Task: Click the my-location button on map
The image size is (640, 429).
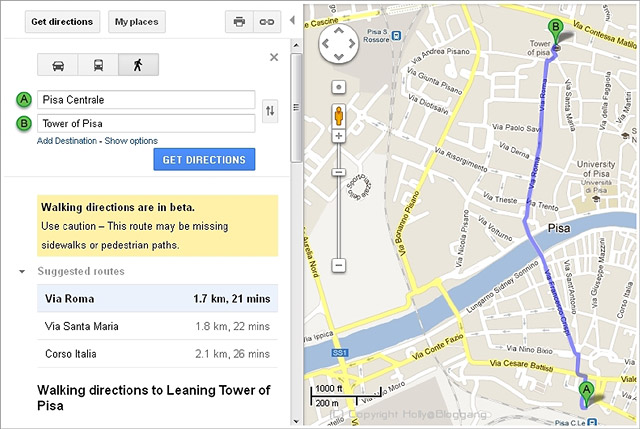Action: (x=338, y=87)
